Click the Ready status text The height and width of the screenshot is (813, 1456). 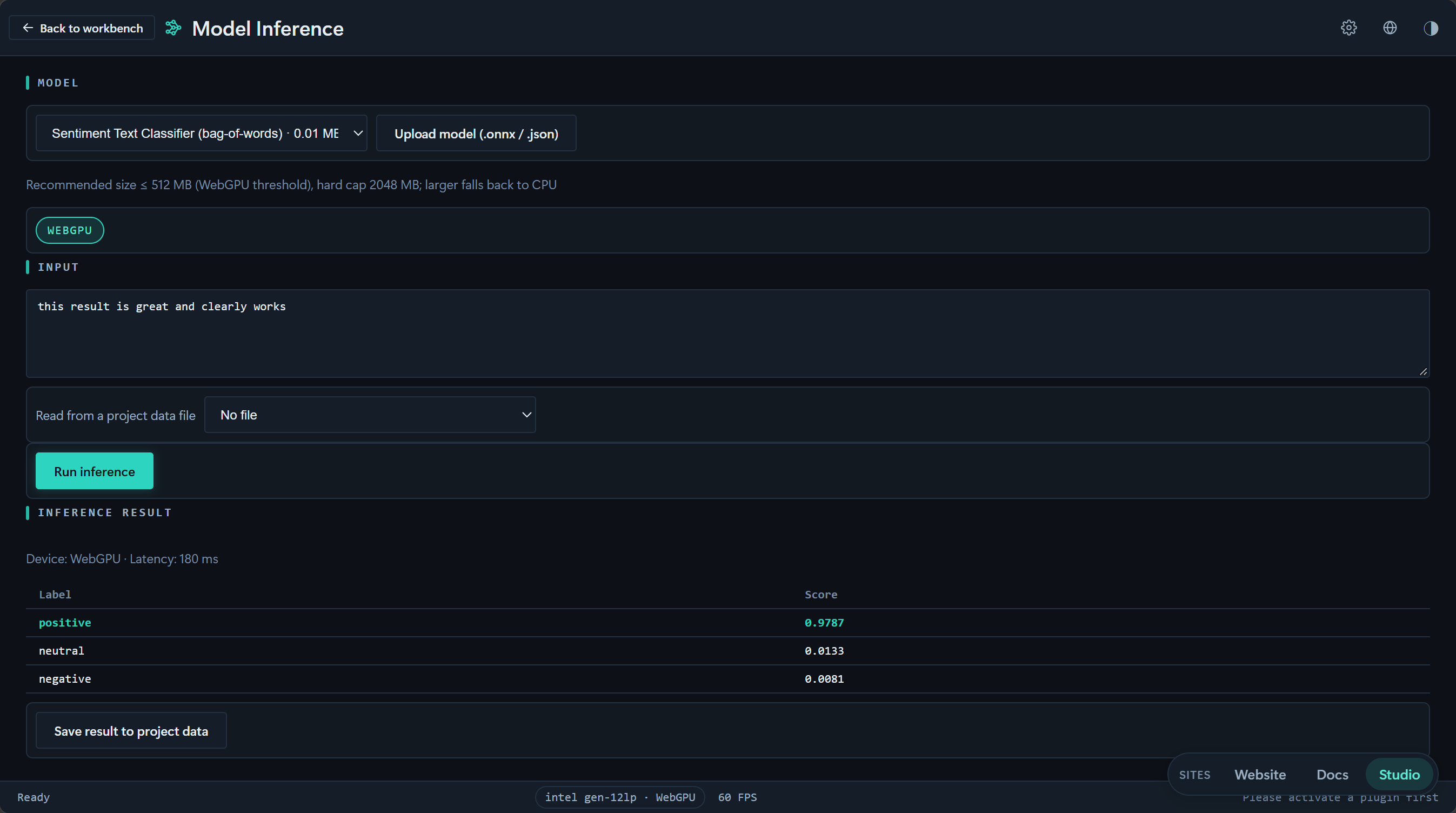pyautogui.click(x=34, y=797)
